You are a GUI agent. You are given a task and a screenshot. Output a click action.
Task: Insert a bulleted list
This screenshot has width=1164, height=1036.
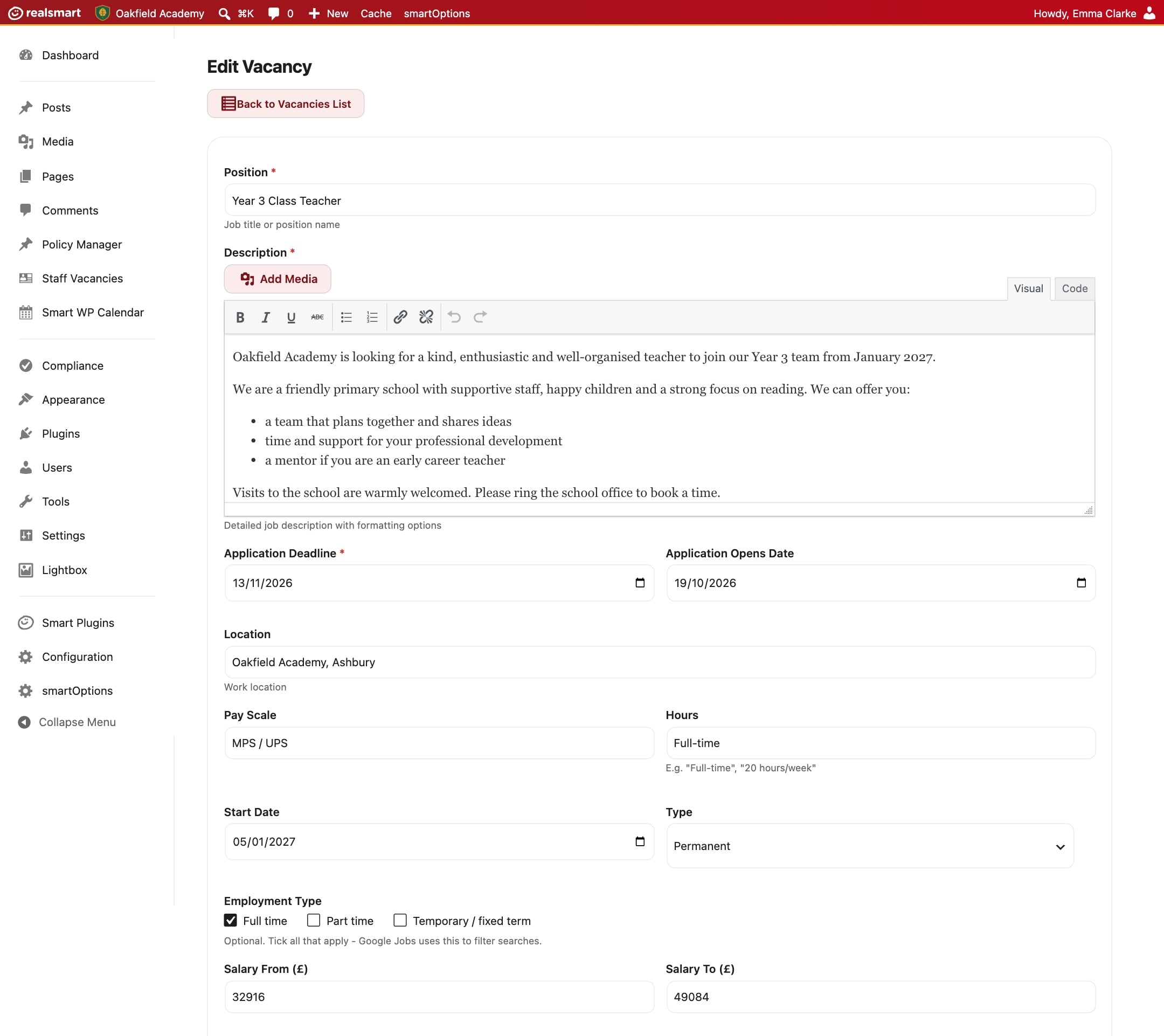[x=347, y=317]
